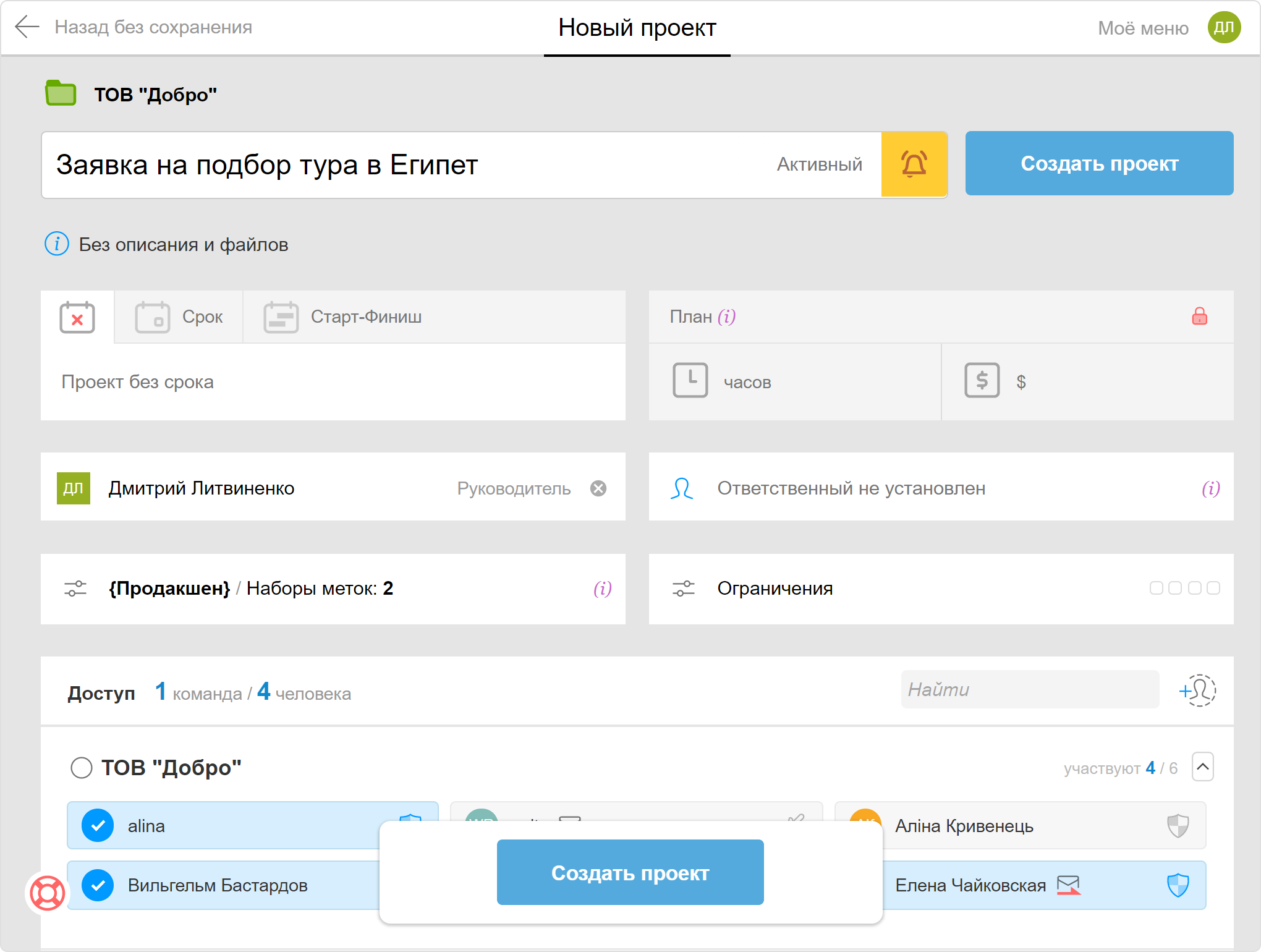The width and height of the screenshot is (1261, 952).
Task: Open Моё меню
Action: point(1143,28)
